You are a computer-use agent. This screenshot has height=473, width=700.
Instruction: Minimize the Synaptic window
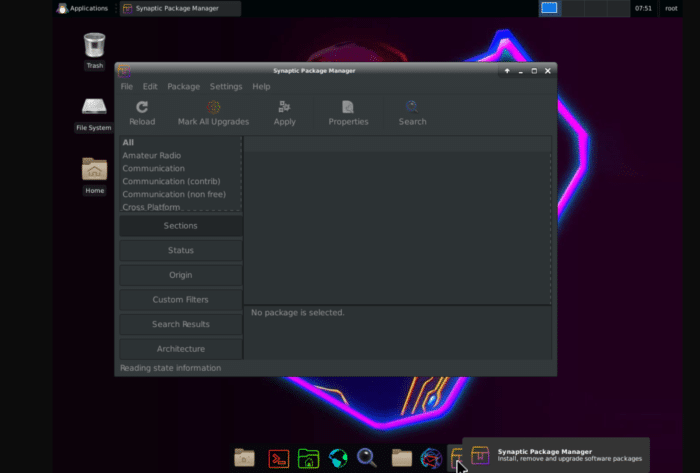coord(521,71)
